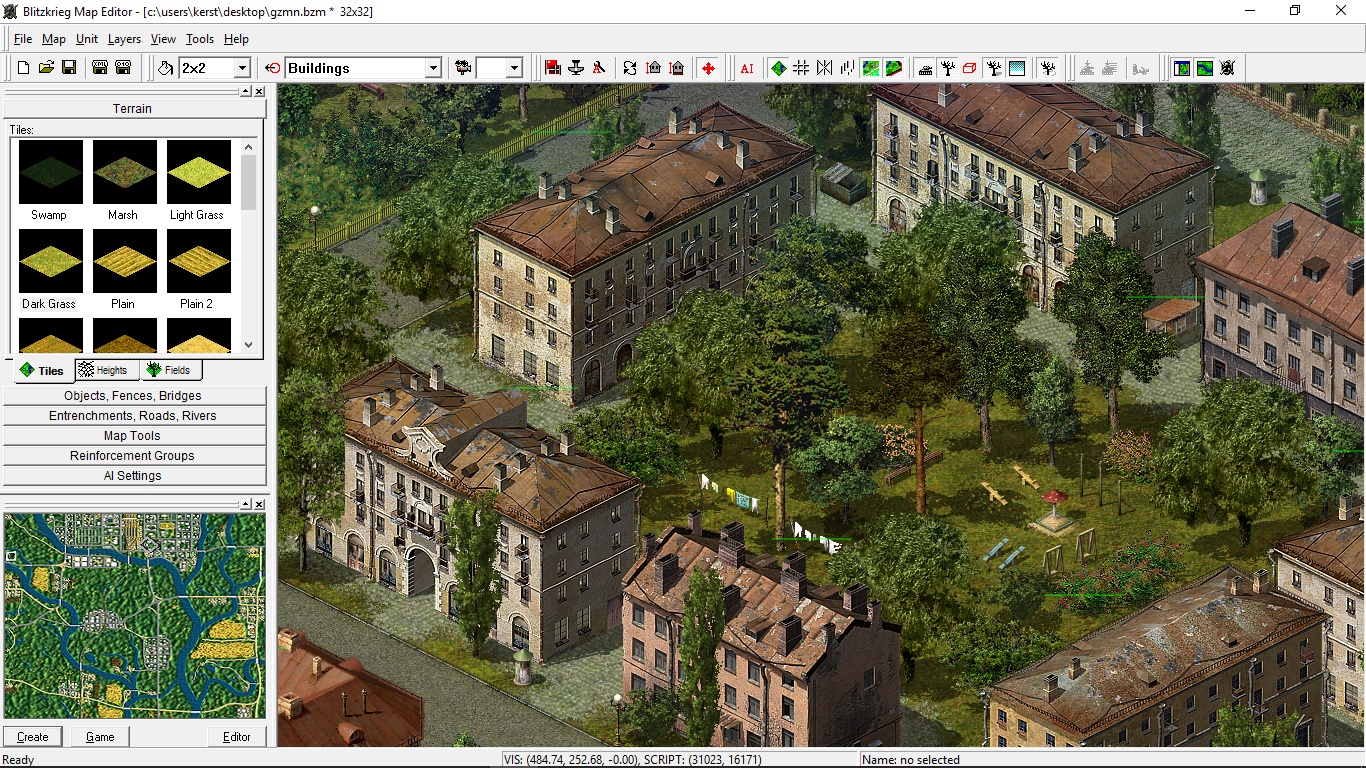Open the Map menu
Viewport: 1366px width, 768px height.
click(x=54, y=39)
